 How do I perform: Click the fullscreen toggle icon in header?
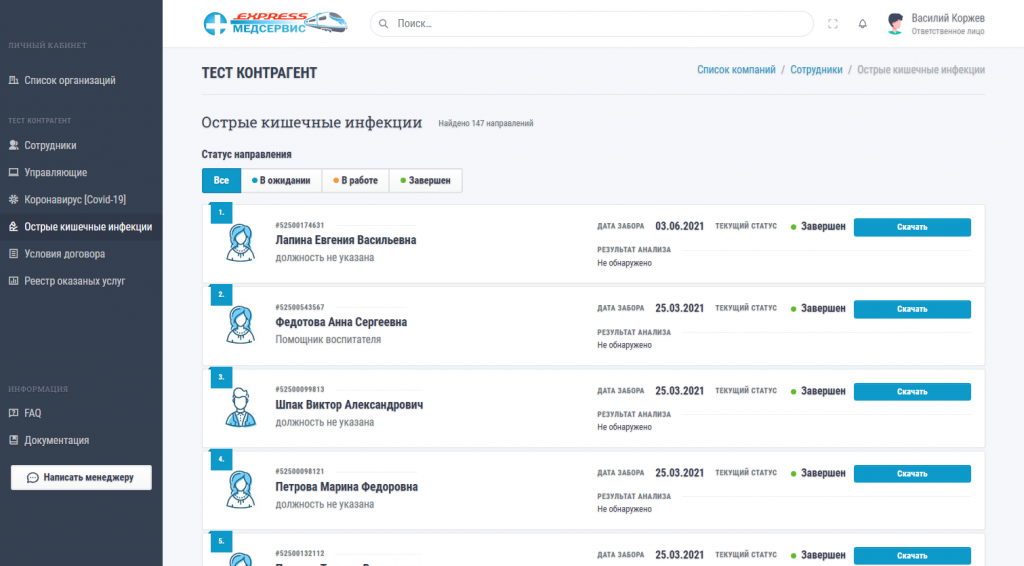(x=833, y=24)
